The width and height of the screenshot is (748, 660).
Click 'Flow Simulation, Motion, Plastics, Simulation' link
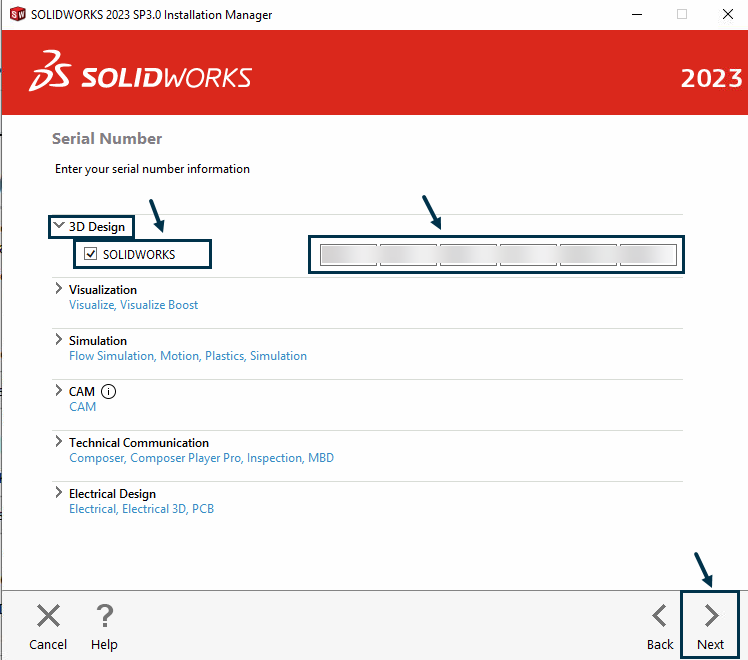point(188,356)
